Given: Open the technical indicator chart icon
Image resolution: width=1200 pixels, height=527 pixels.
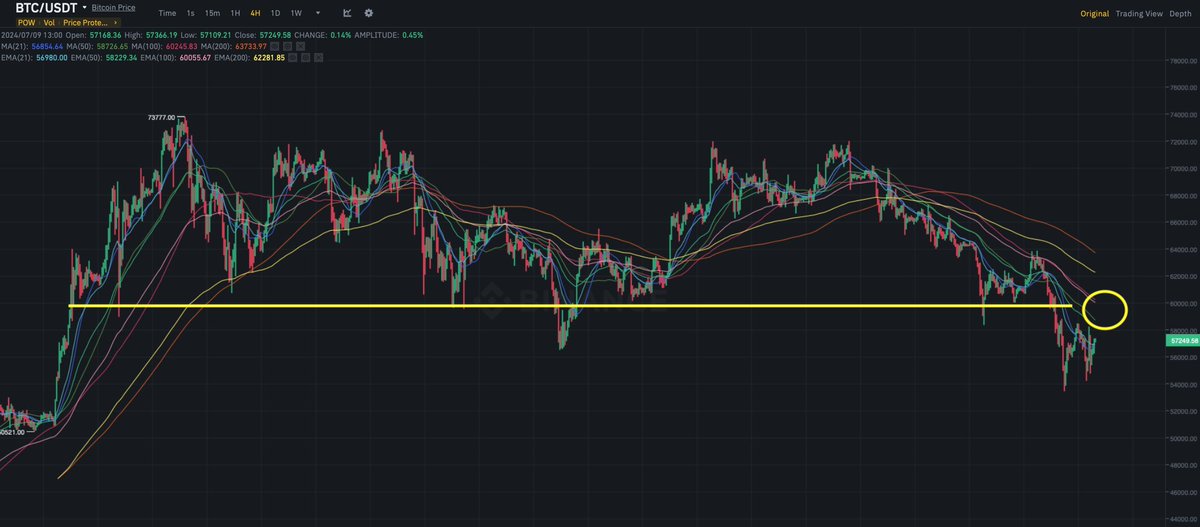Looking at the screenshot, I should (x=347, y=13).
